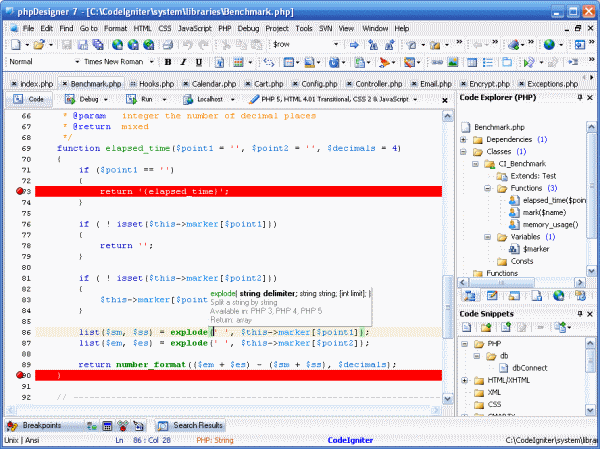
Task: Open the Normal style dropdown
Action: pos(77,62)
